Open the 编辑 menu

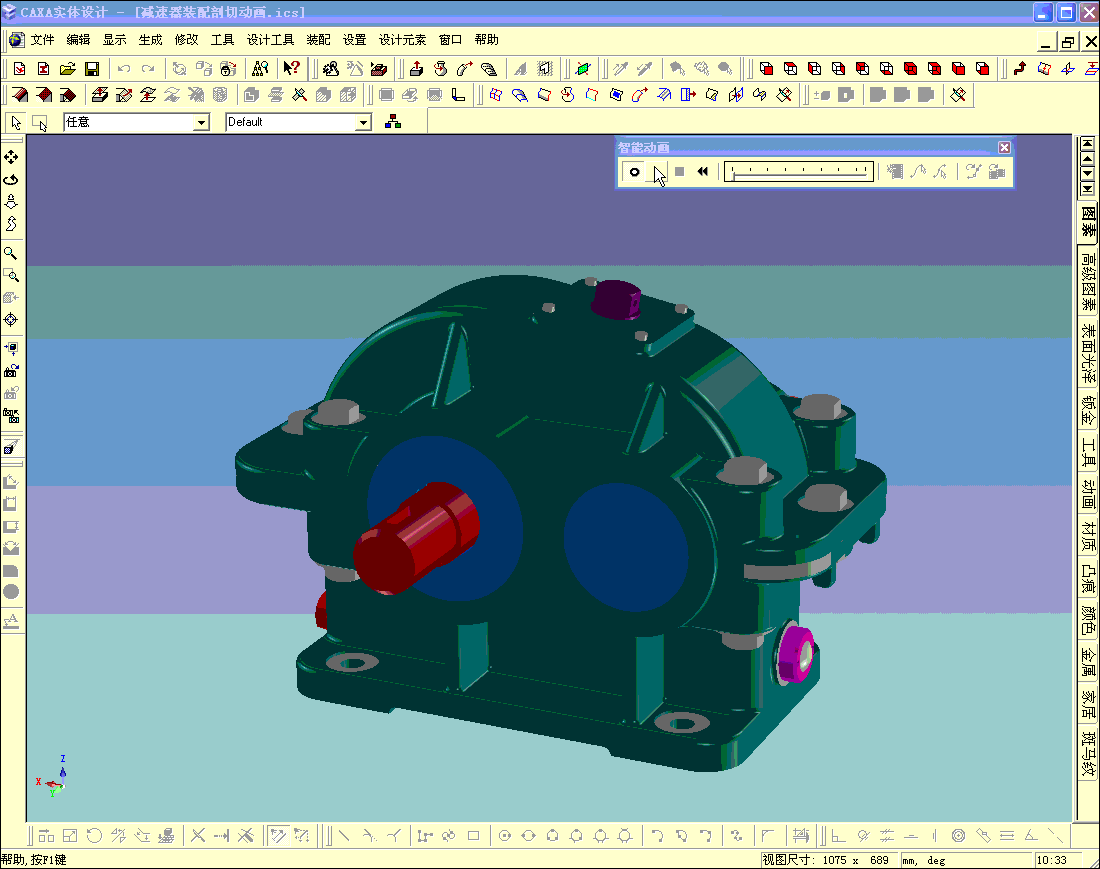pyautogui.click(x=78, y=40)
